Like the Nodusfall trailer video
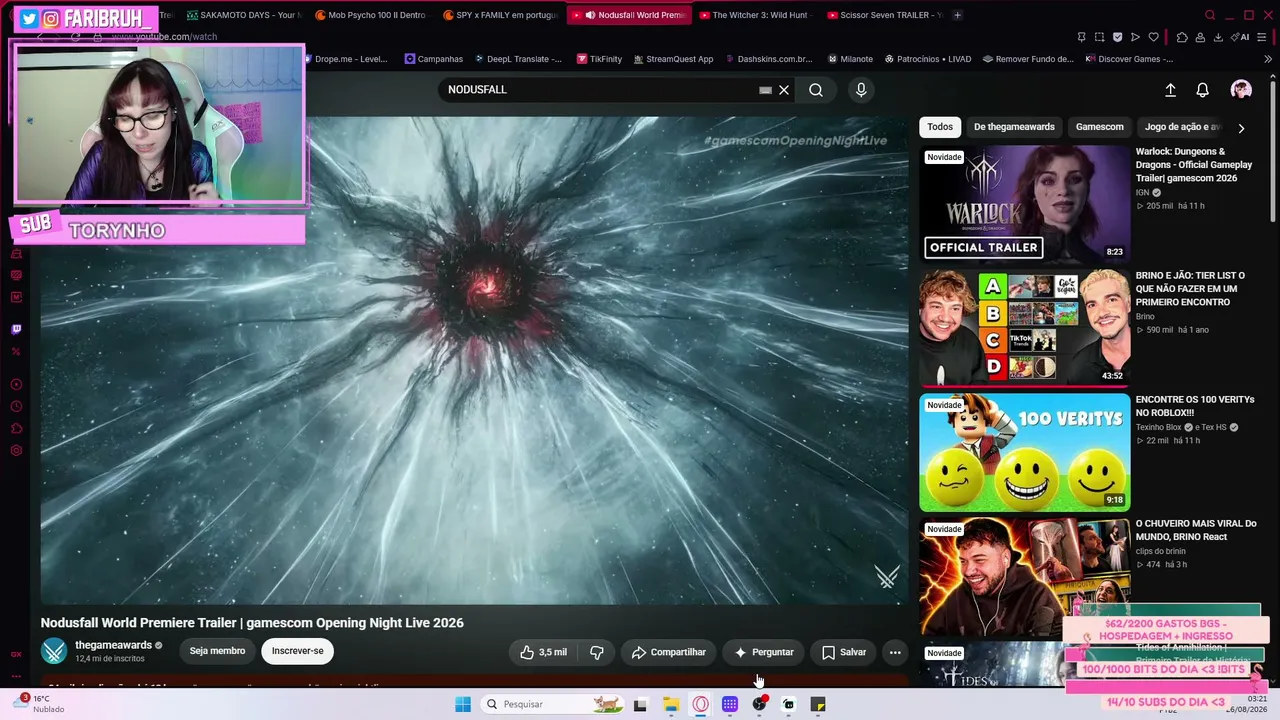This screenshot has height=720, width=1280. pos(543,652)
